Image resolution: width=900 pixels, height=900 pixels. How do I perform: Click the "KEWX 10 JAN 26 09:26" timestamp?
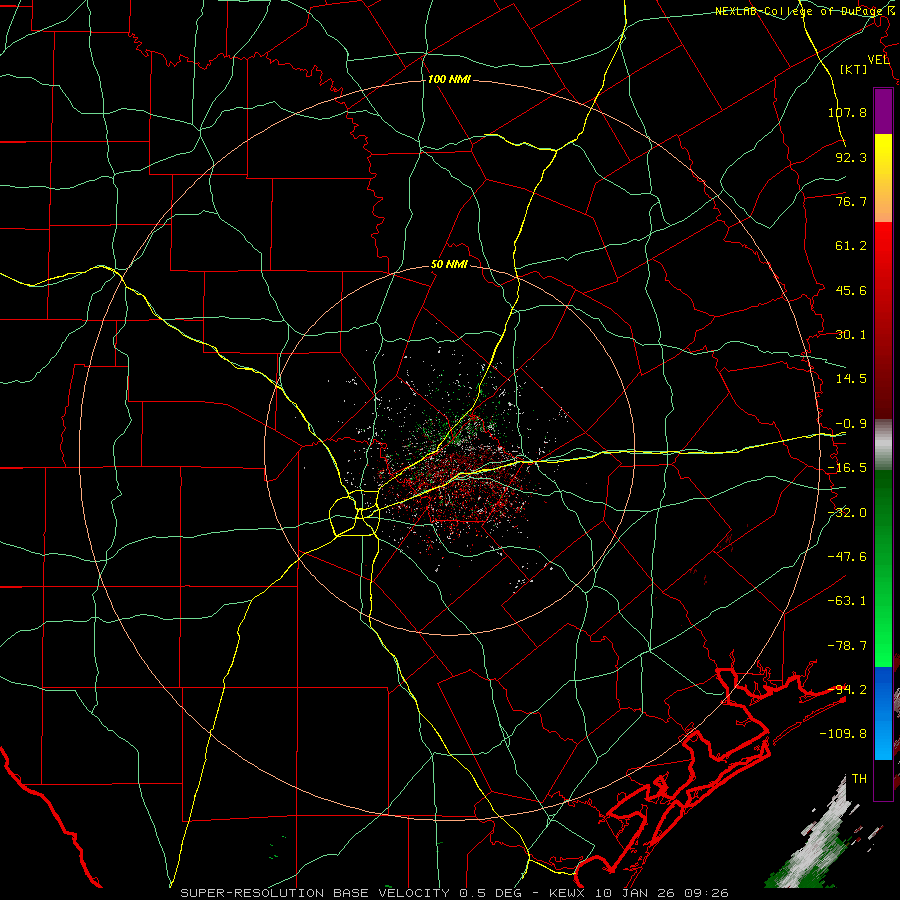pyautogui.click(x=639, y=893)
